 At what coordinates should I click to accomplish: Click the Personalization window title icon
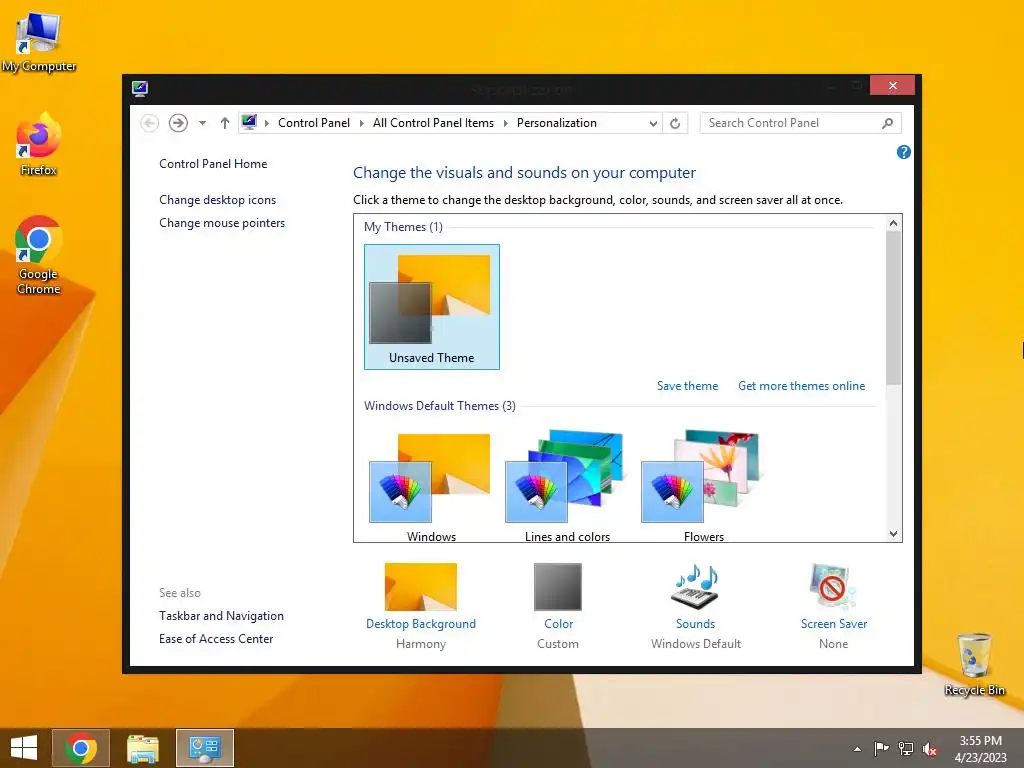click(x=140, y=88)
